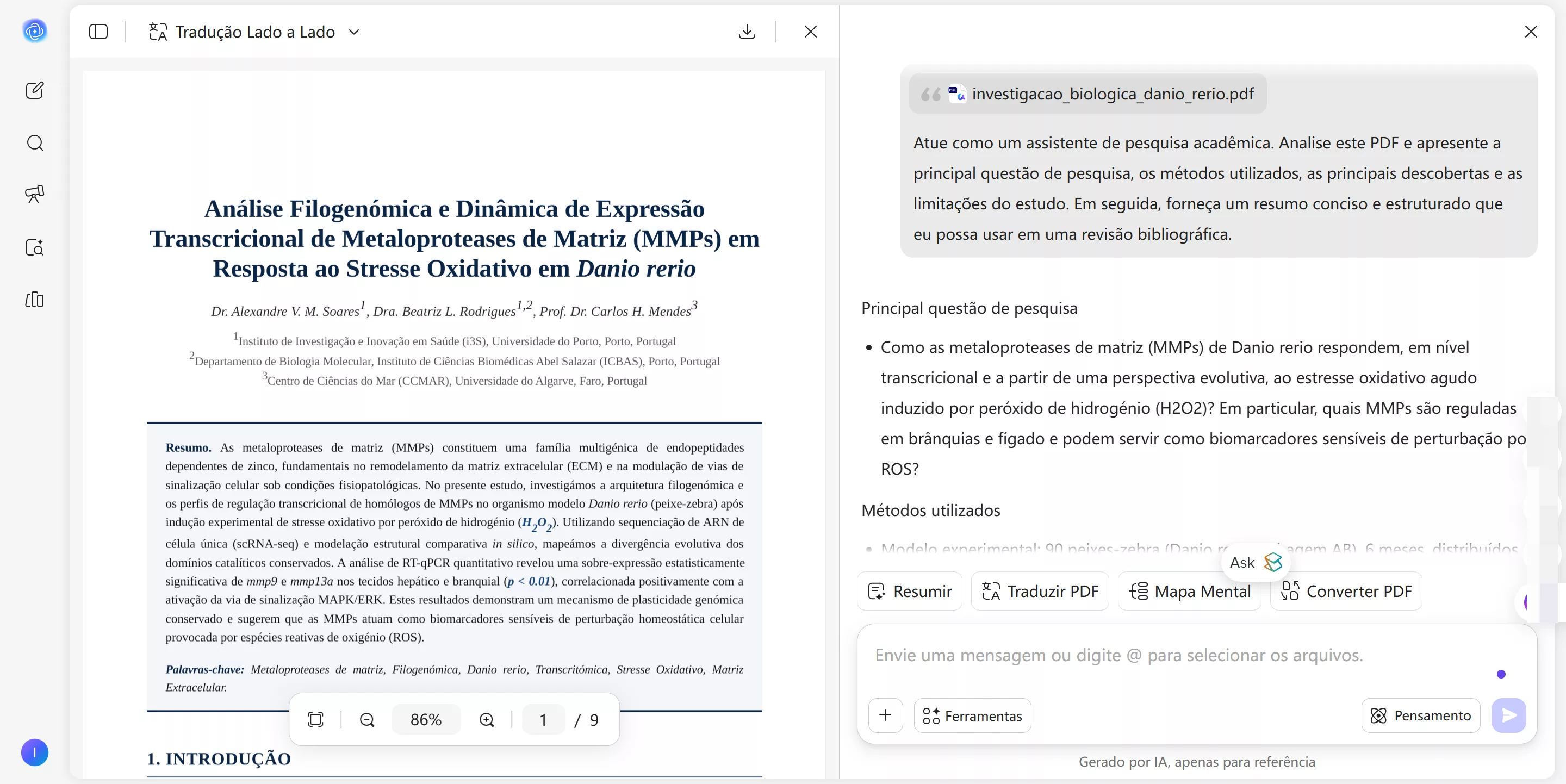The image size is (1566, 784).
Task: Click the Converter PDF button
Action: click(1346, 591)
